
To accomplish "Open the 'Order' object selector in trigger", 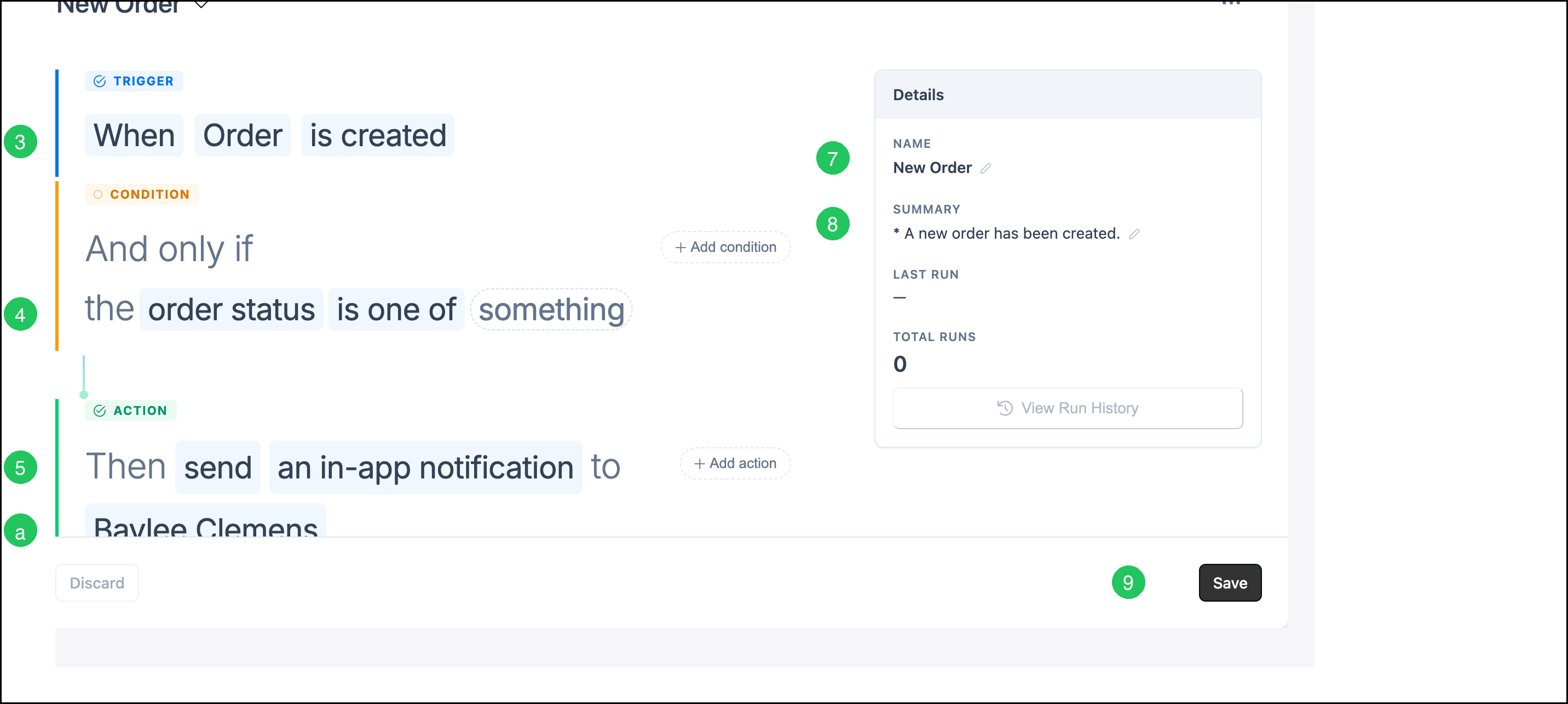I will click(242, 135).
